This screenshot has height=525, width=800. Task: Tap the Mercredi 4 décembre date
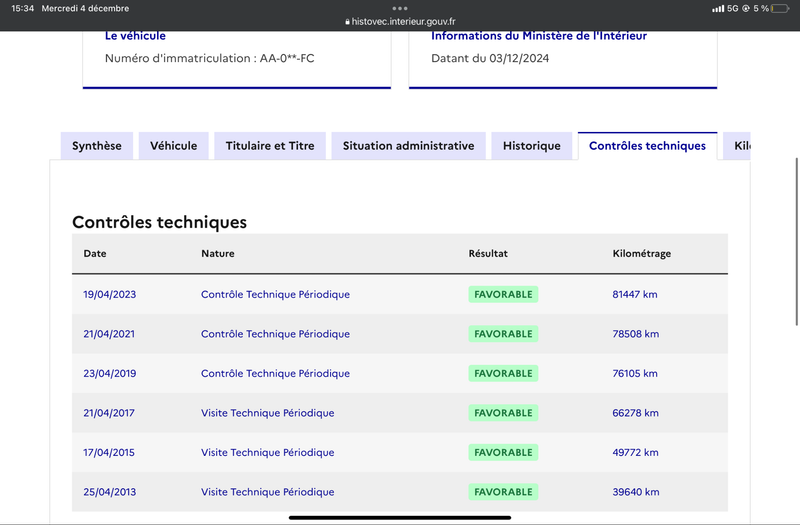(x=85, y=8)
